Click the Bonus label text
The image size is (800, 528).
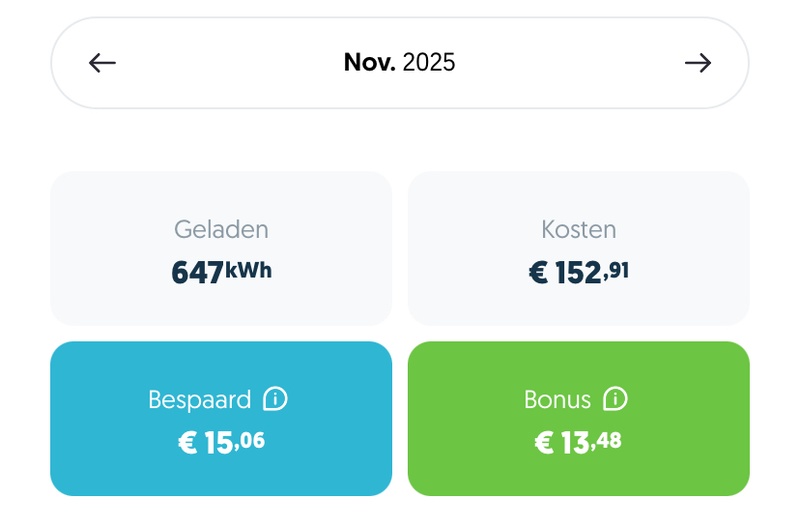click(x=557, y=400)
